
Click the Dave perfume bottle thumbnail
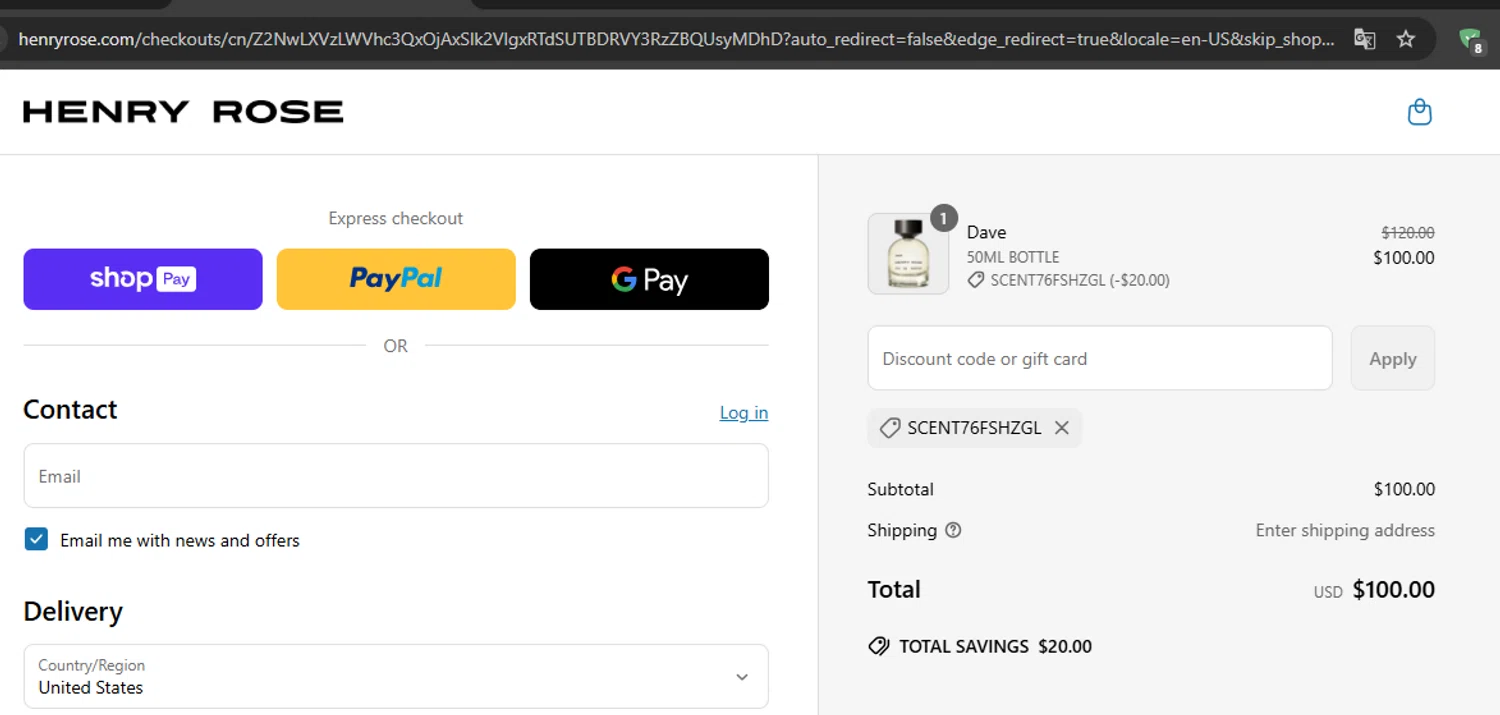[x=908, y=254]
